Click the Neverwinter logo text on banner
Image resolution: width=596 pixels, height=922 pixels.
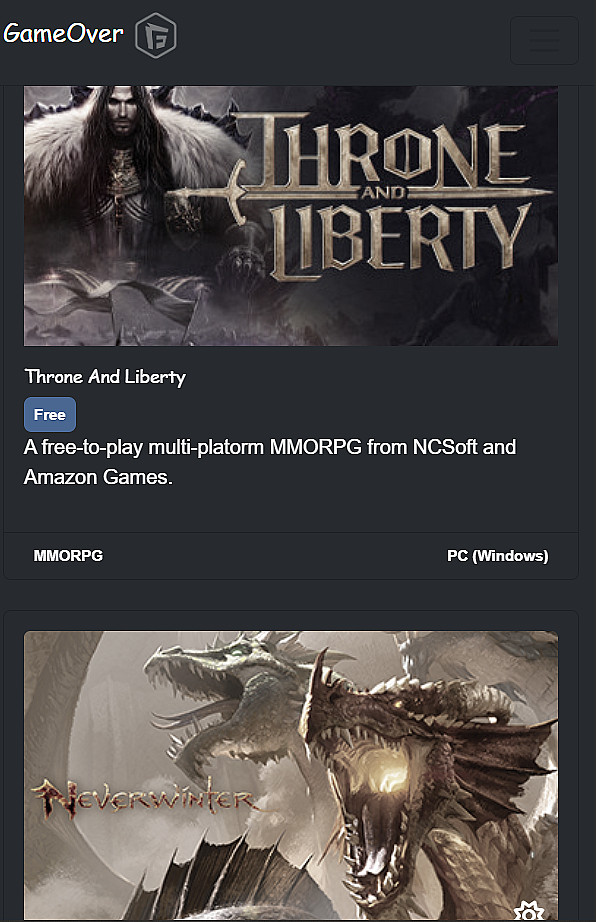(x=143, y=798)
